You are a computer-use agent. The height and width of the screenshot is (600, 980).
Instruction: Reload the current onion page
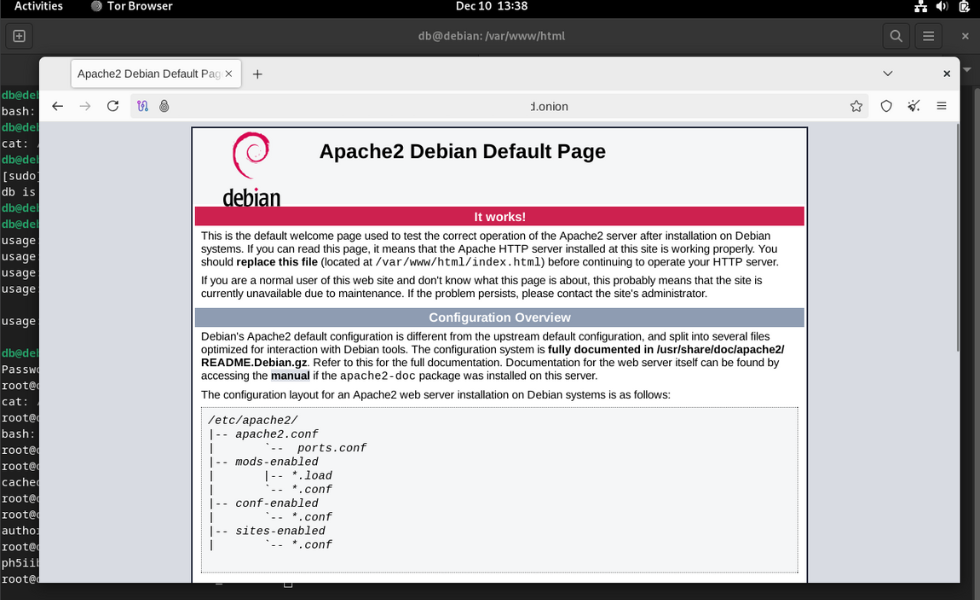pos(112,106)
